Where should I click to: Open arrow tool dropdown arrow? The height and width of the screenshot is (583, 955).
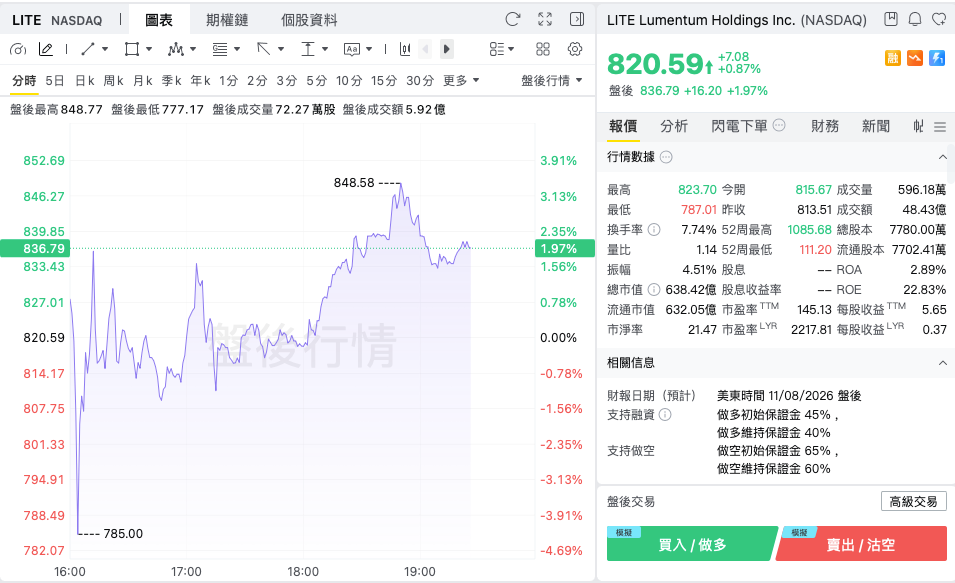coord(281,49)
